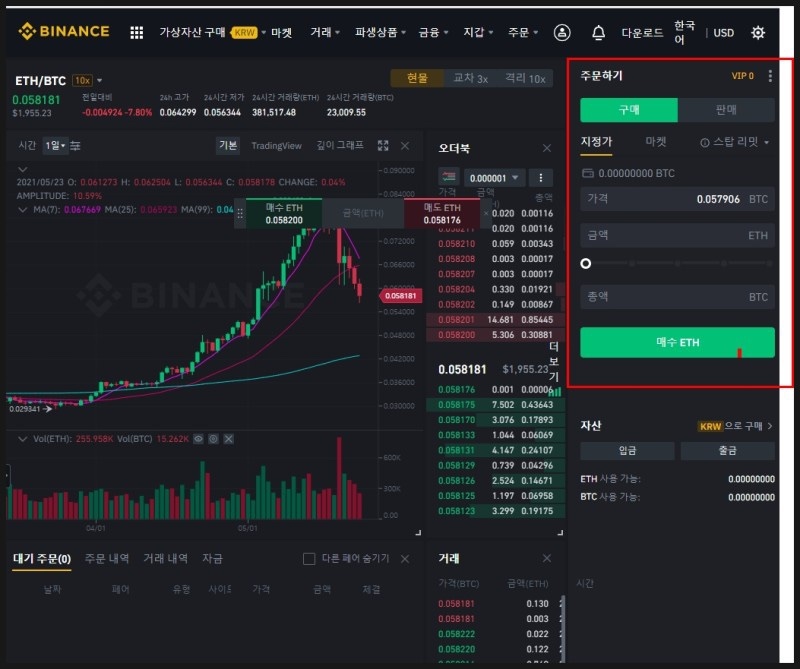Screen dimensions: 800x669
Task: Open the user account profile icon
Action: pyautogui.click(x=562, y=33)
